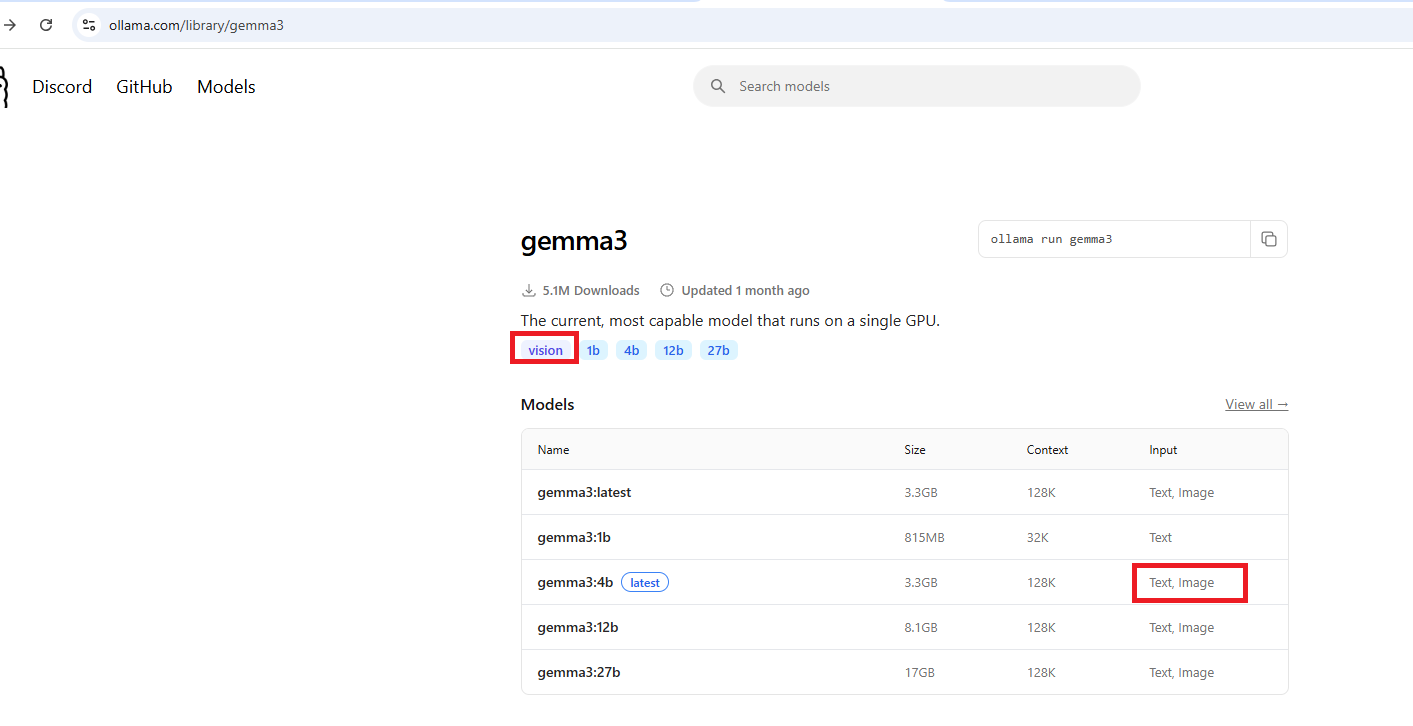Image resolution: width=1413 pixels, height=726 pixels.
Task: Click the search magnifier icon
Action: [717, 86]
